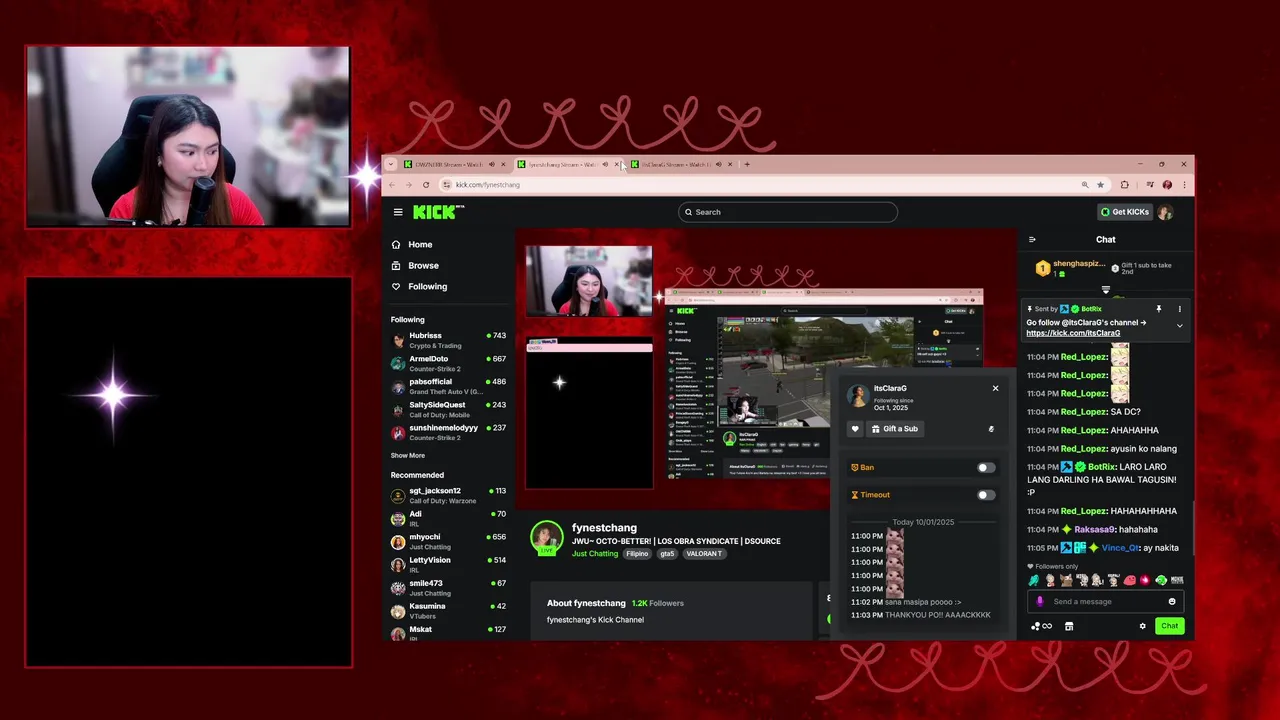The height and width of the screenshot is (720, 1280).
Task: Open Kasumina recommended channel
Action: click(448, 610)
